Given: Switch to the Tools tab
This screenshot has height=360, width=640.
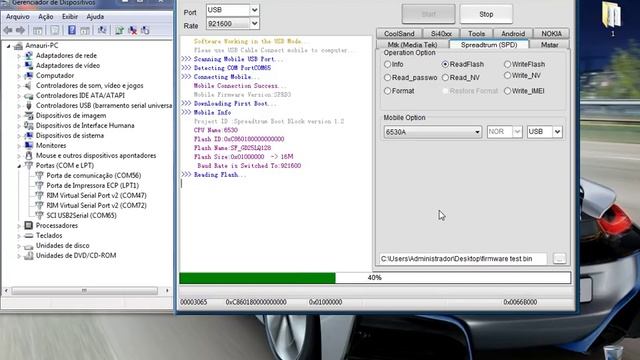Looking at the screenshot, I should (476, 33).
